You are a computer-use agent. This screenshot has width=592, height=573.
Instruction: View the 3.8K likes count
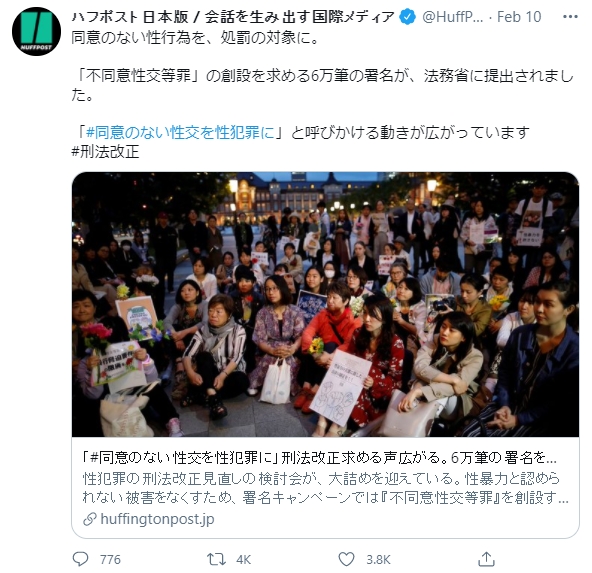tap(378, 559)
